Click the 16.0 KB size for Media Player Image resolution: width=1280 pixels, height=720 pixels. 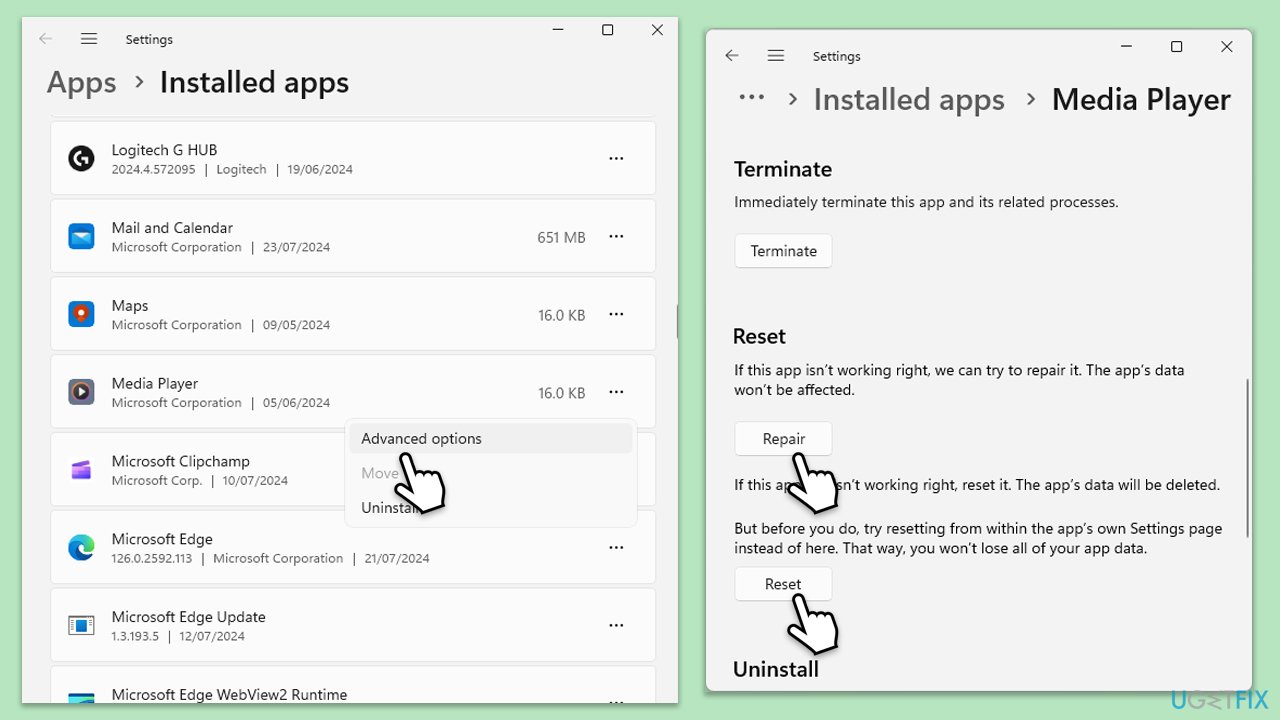click(x=562, y=393)
